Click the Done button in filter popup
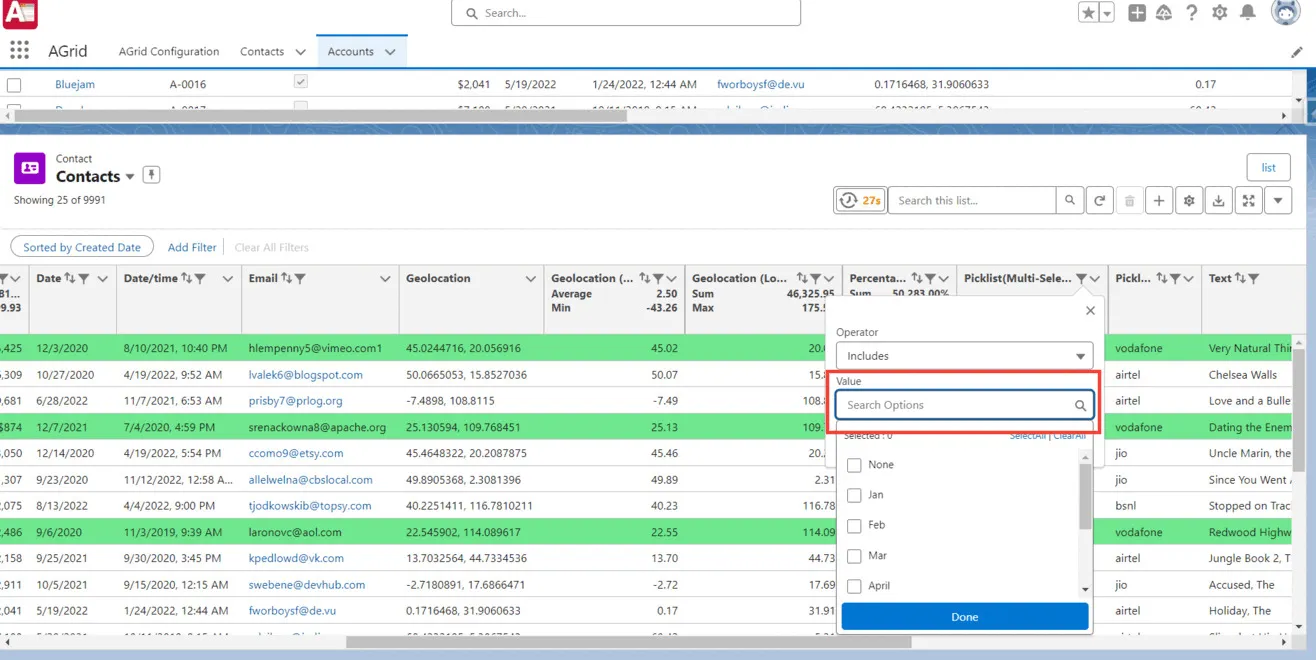 click(963, 616)
